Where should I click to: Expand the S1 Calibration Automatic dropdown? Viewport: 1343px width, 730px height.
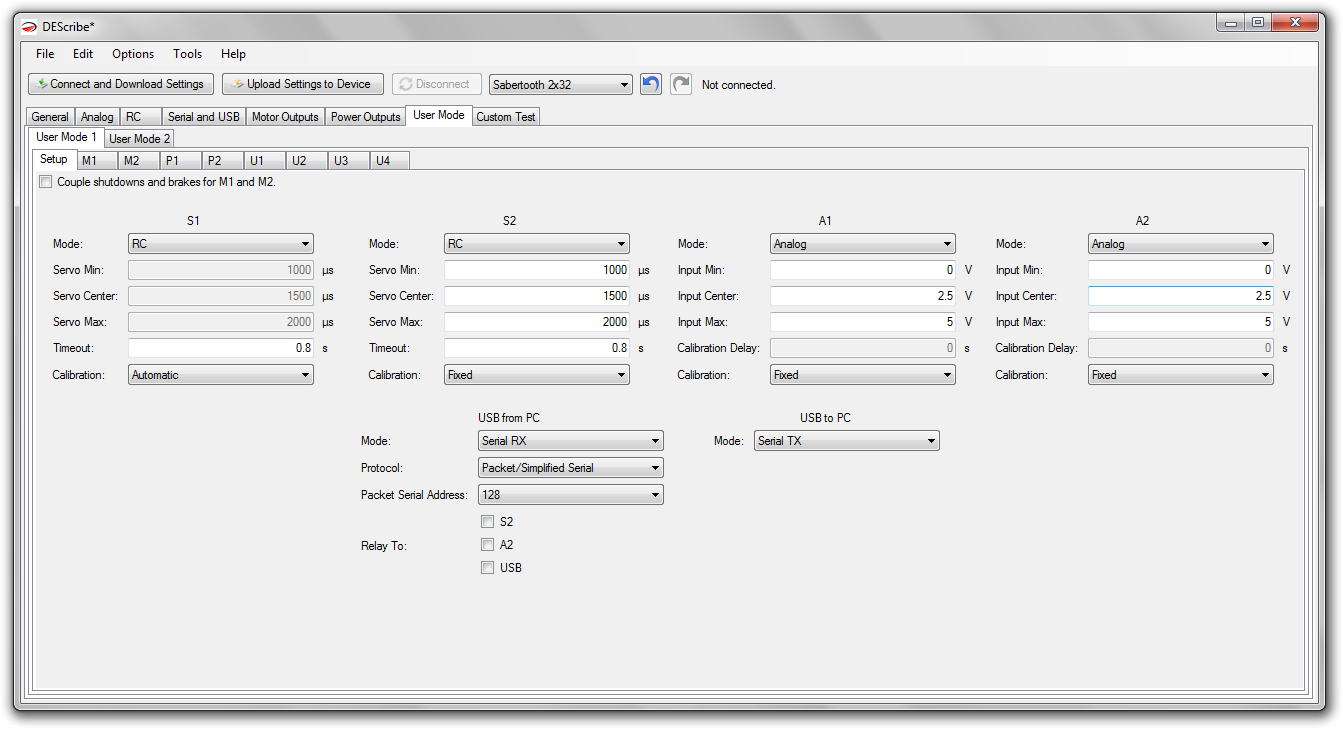tap(221, 375)
